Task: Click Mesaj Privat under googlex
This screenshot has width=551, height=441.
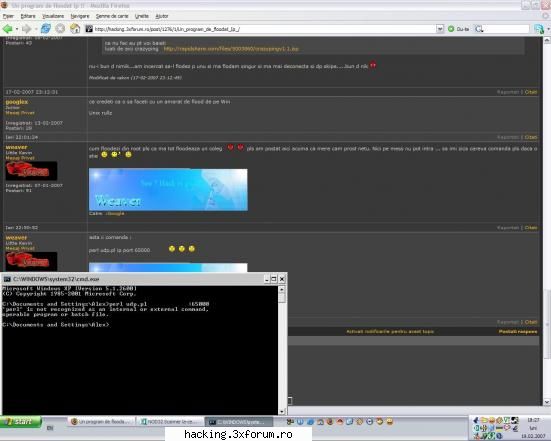Action: pos(20,113)
